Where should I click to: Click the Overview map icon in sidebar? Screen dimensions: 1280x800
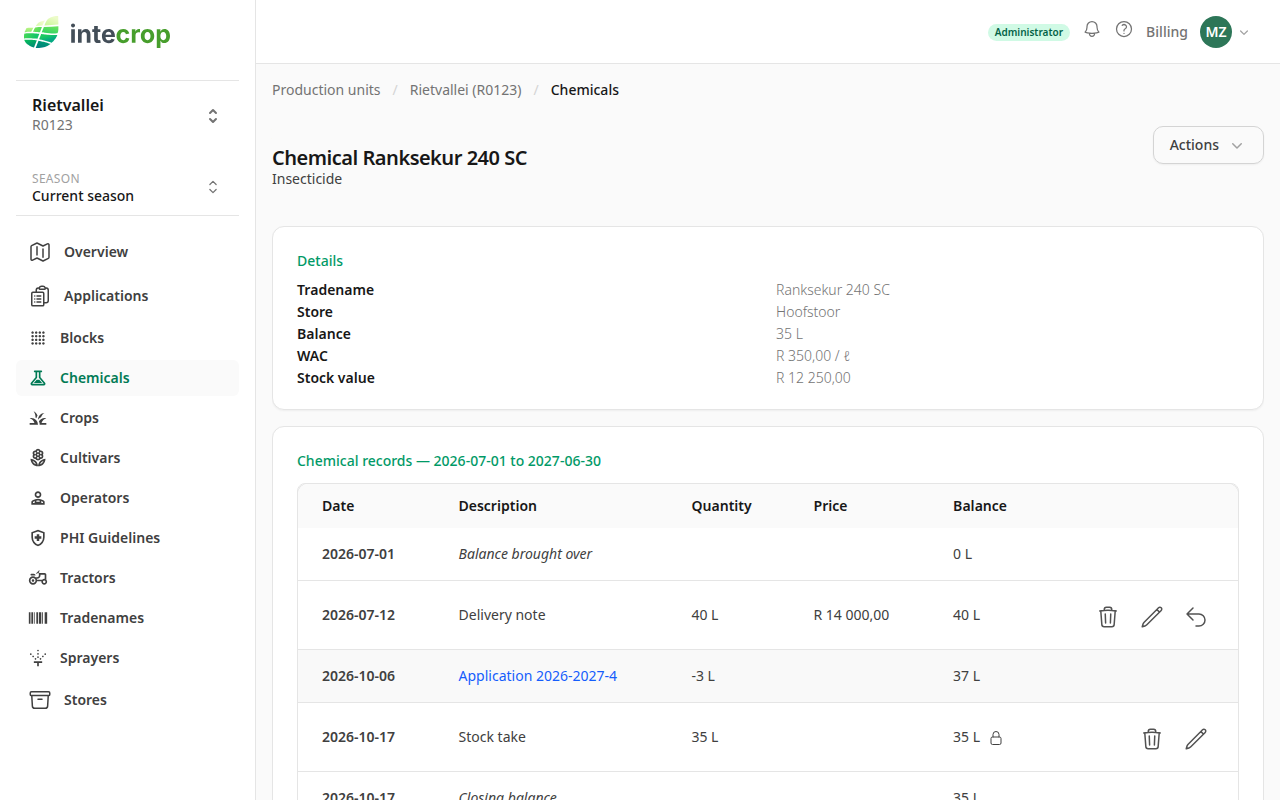40,252
